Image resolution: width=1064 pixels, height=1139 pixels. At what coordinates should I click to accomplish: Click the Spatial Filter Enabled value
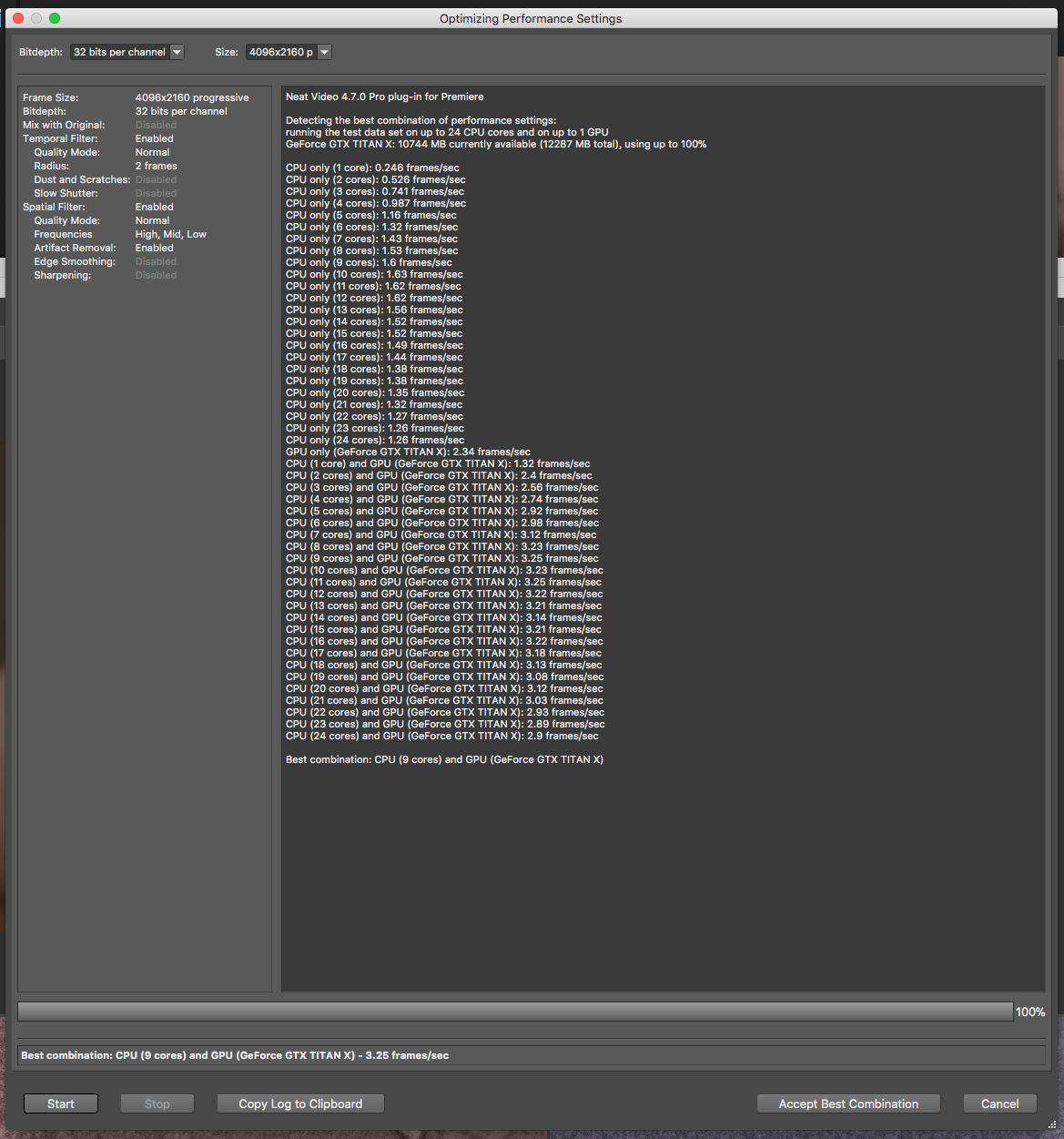[x=155, y=207]
